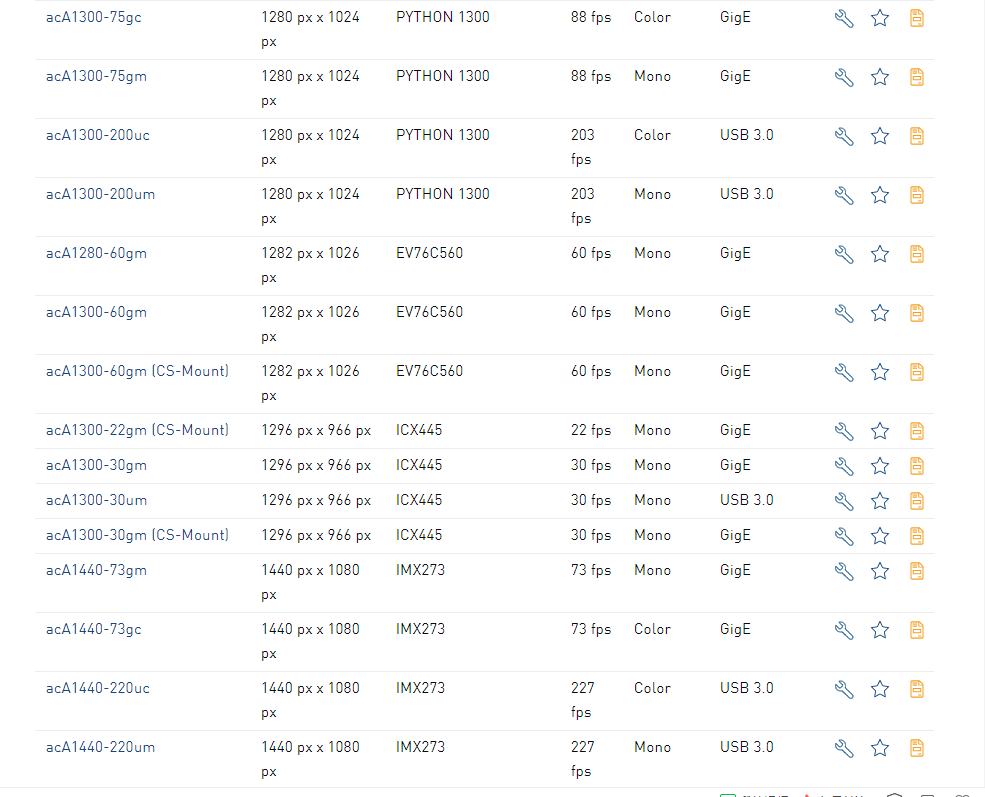Toggle star for acA1300-30um
The width and height of the screenshot is (985, 797).
pyautogui.click(x=880, y=501)
